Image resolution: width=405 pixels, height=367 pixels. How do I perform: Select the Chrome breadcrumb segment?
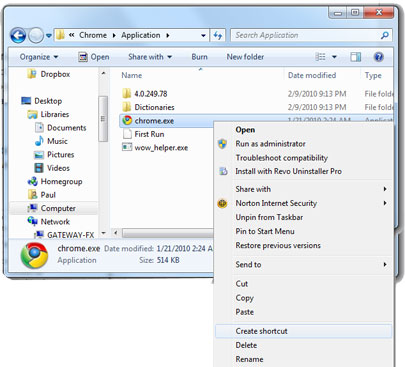[x=93, y=35]
